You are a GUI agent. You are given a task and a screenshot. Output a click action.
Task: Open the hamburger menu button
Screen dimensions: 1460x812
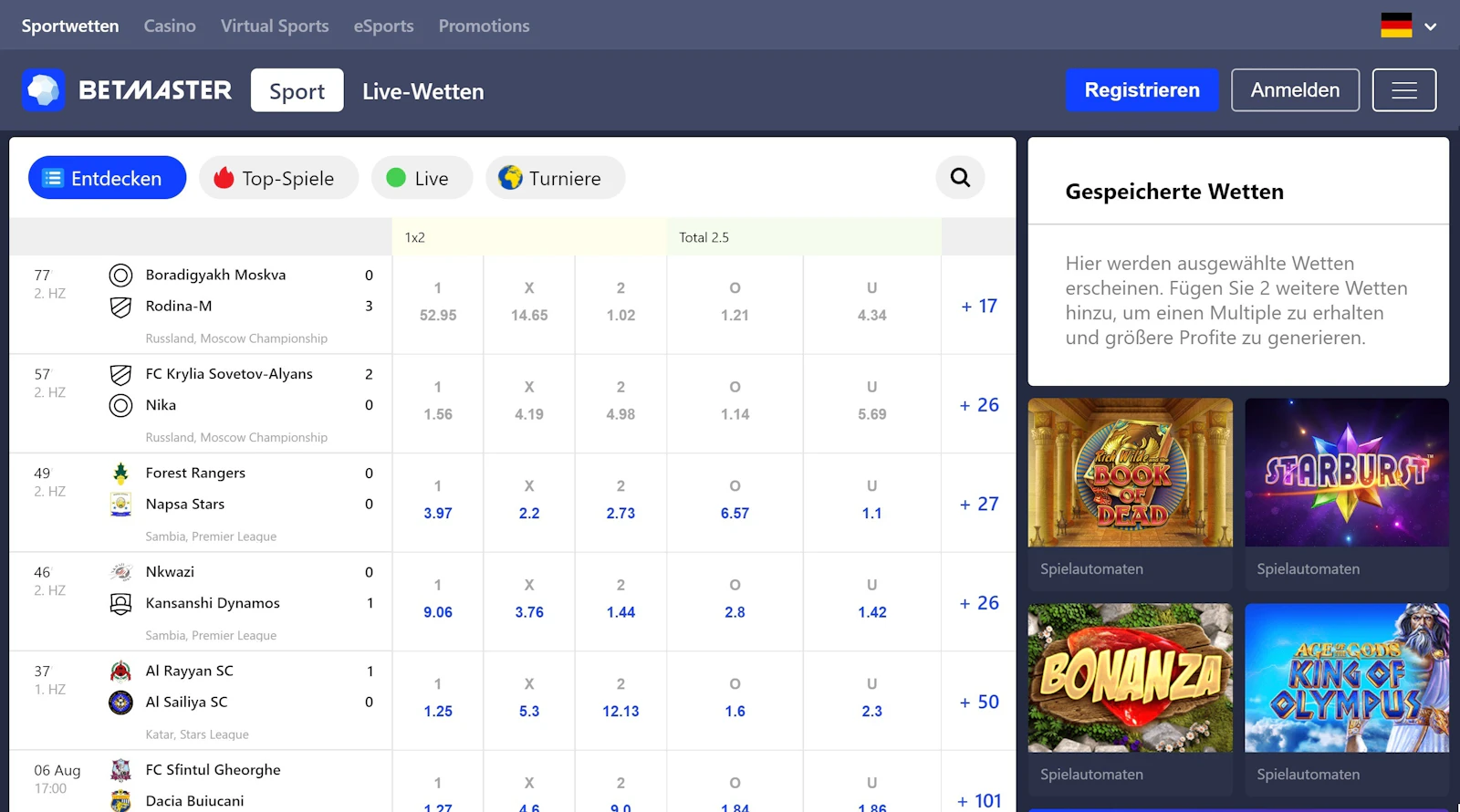pyautogui.click(x=1403, y=90)
